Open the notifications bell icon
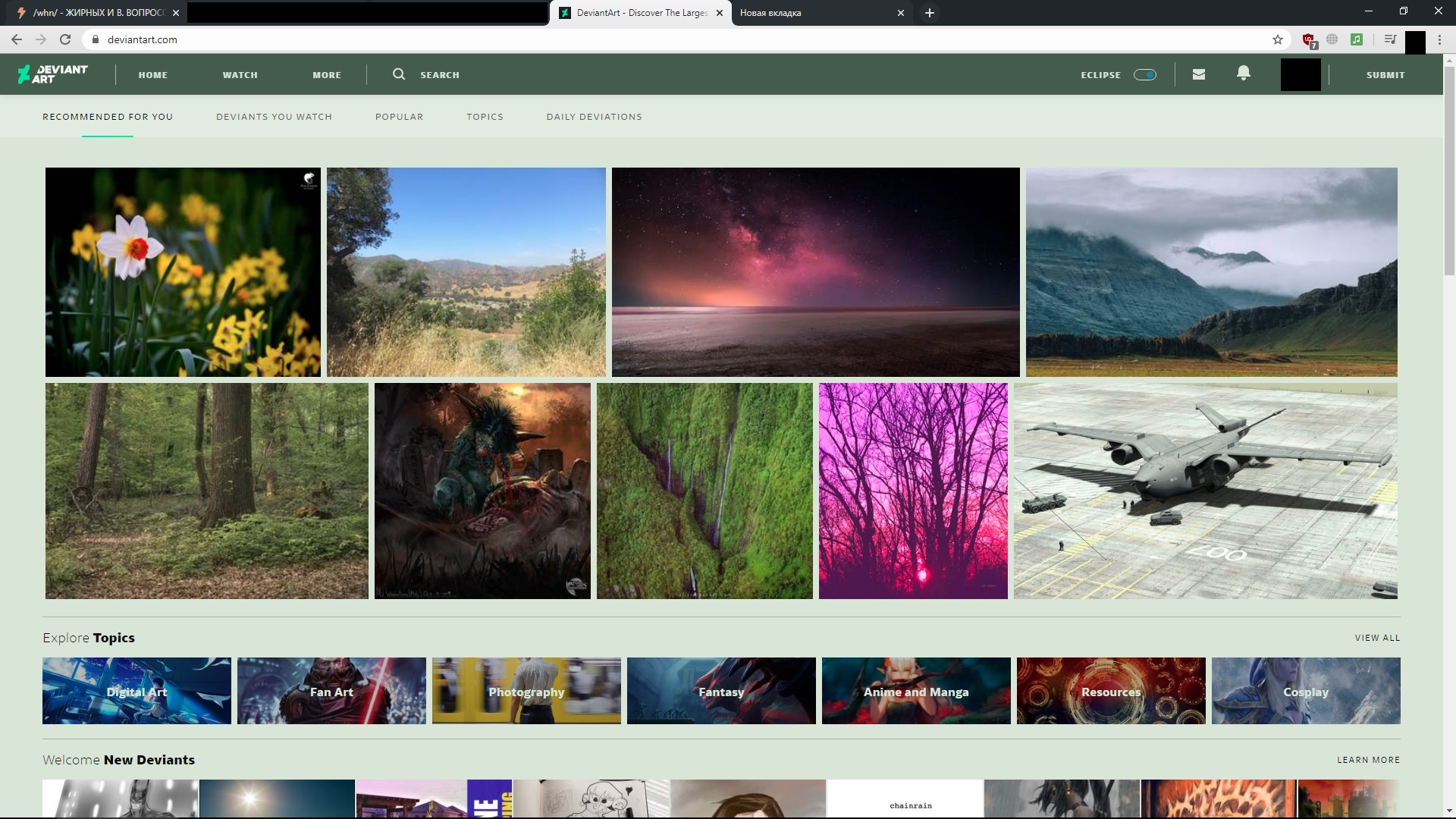The image size is (1456, 819). tap(1244, 74)
